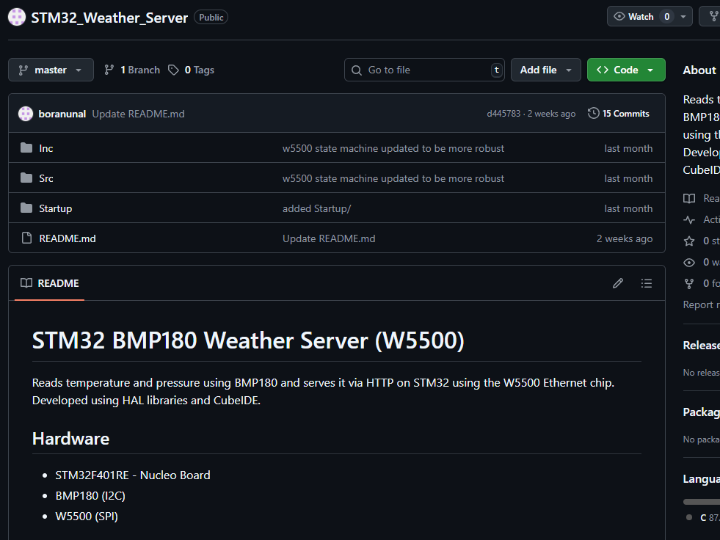
Task: Click the Public badge label
Action: (211, 17)
